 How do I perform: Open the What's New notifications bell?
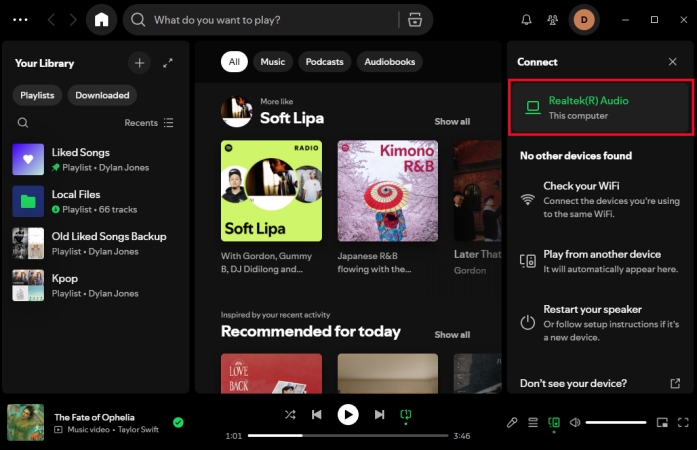pyautogui.click(x=526, y=20)
